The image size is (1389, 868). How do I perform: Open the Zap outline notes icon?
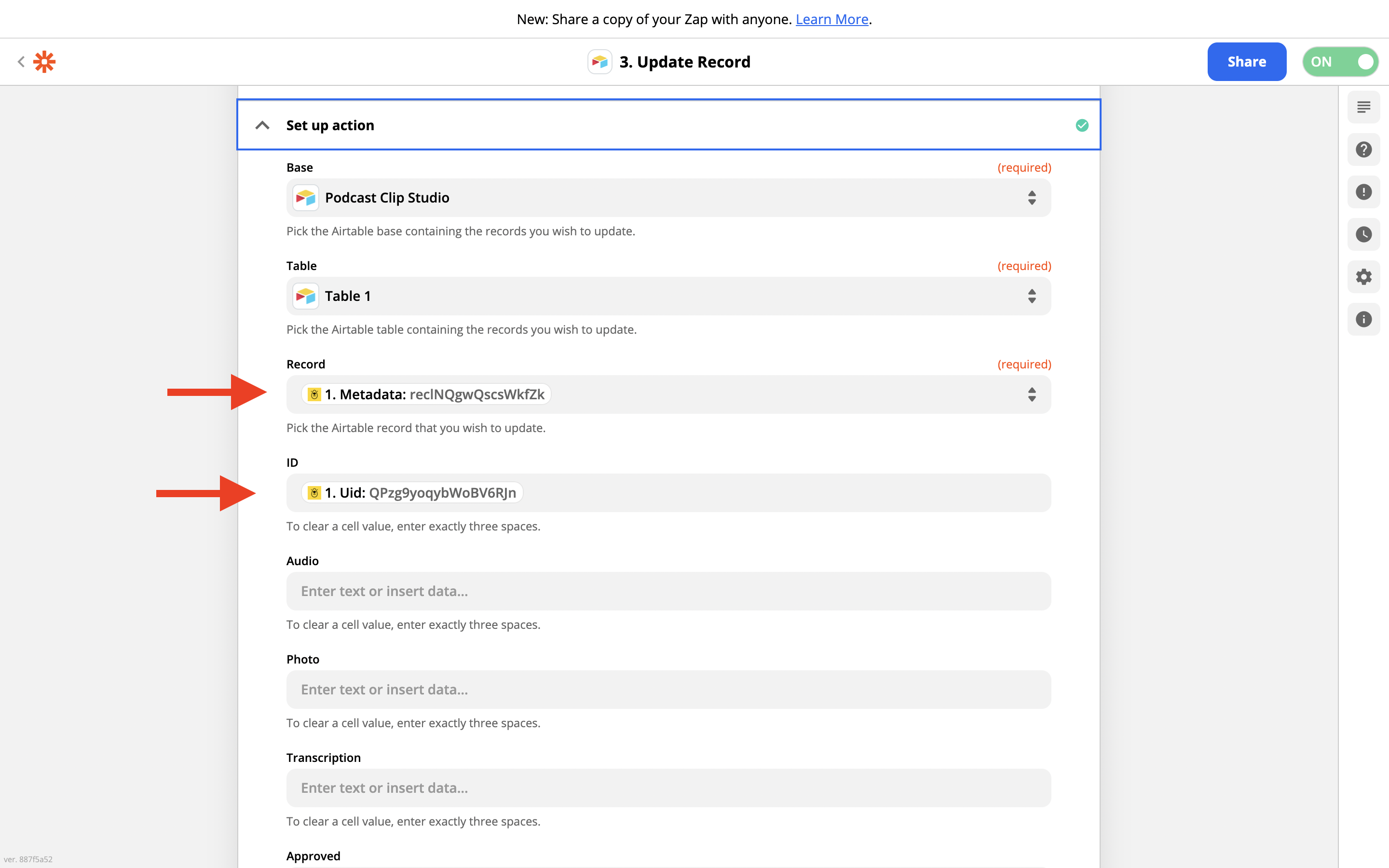pyautogui.click(x=1363, y=108)
